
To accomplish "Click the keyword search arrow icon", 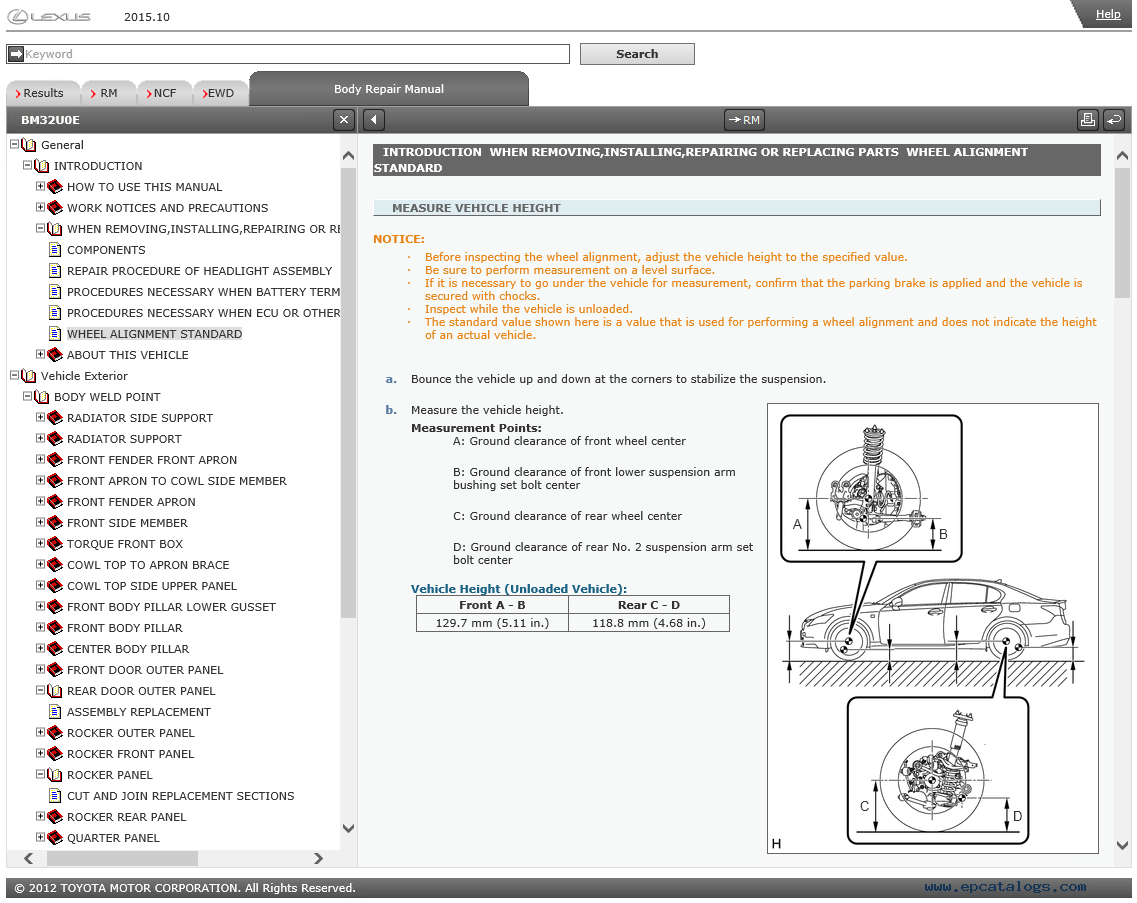I will tap(16, 54).
